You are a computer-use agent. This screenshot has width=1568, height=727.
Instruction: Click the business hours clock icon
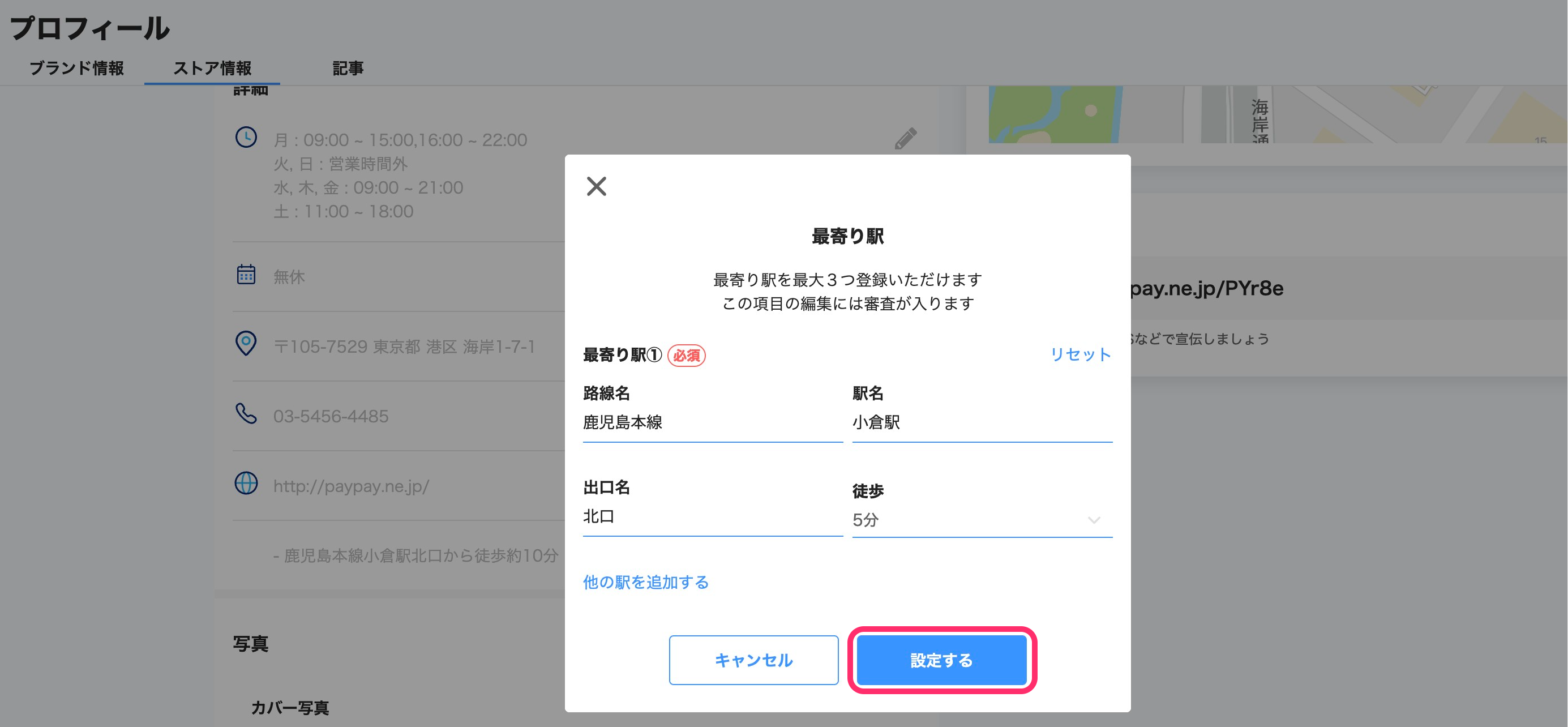[x=246, y=138]
